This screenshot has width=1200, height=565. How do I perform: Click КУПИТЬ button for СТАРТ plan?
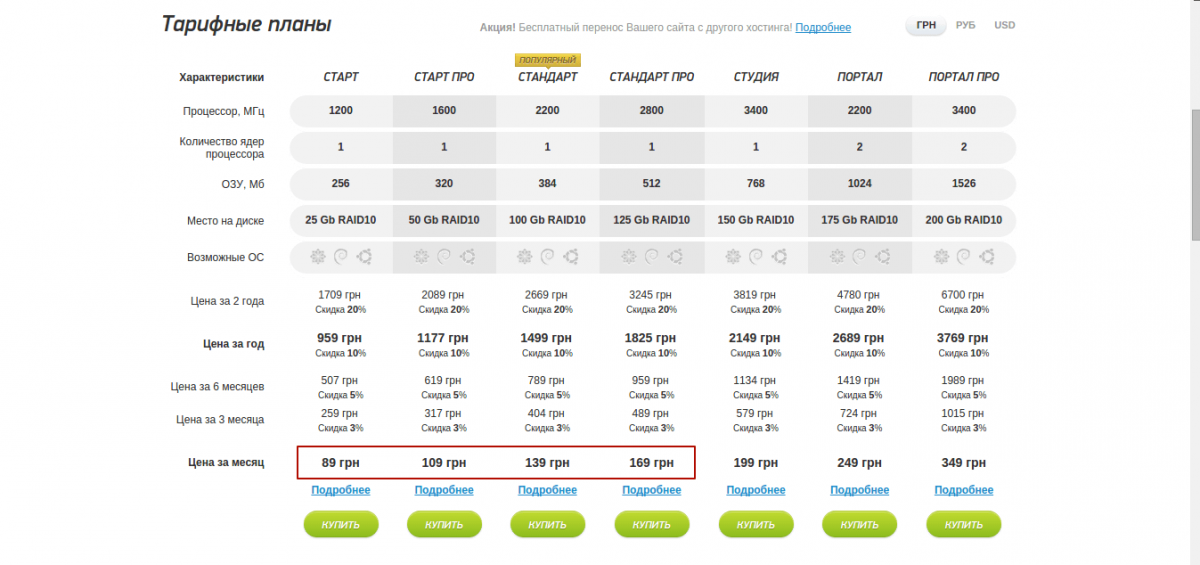coord(341,524)
